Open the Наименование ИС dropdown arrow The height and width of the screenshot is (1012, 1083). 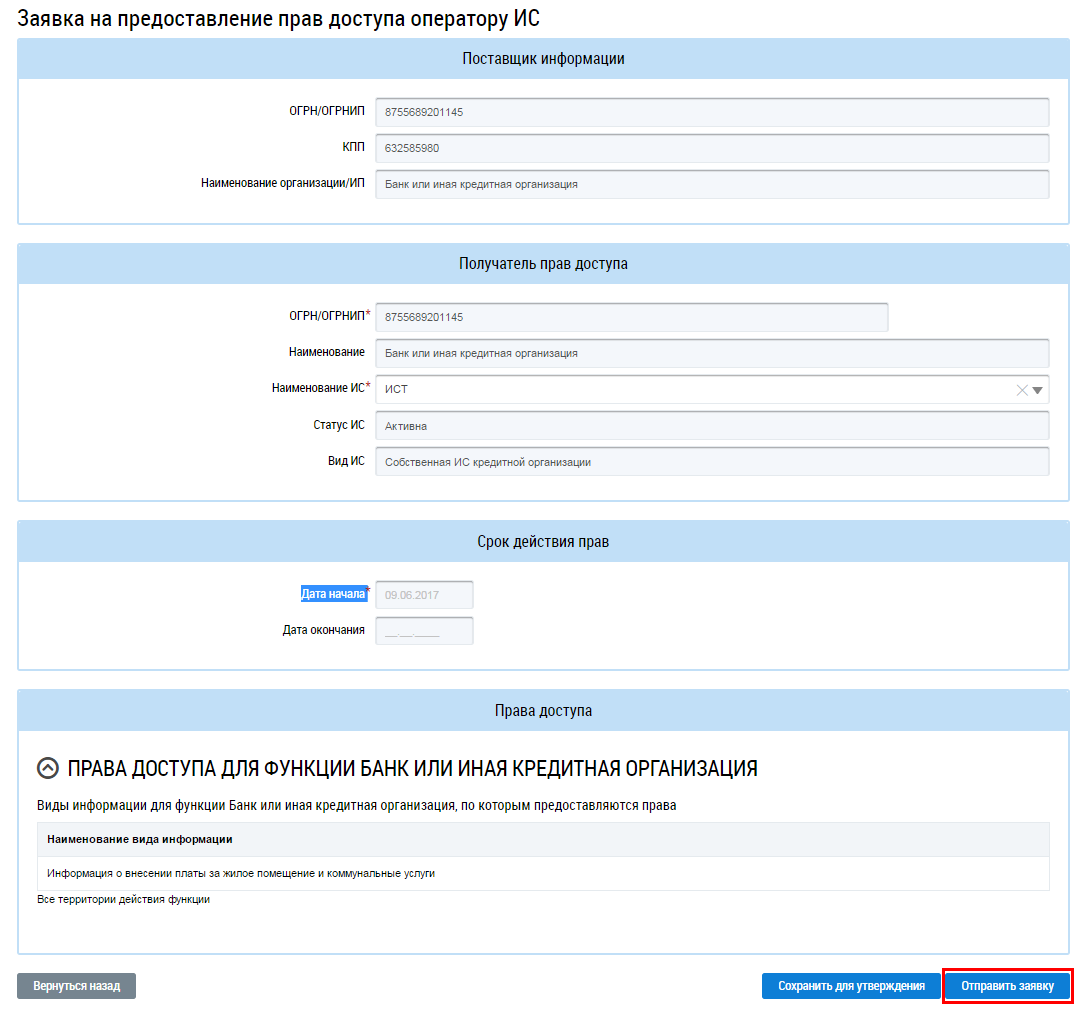point(1037,390)
